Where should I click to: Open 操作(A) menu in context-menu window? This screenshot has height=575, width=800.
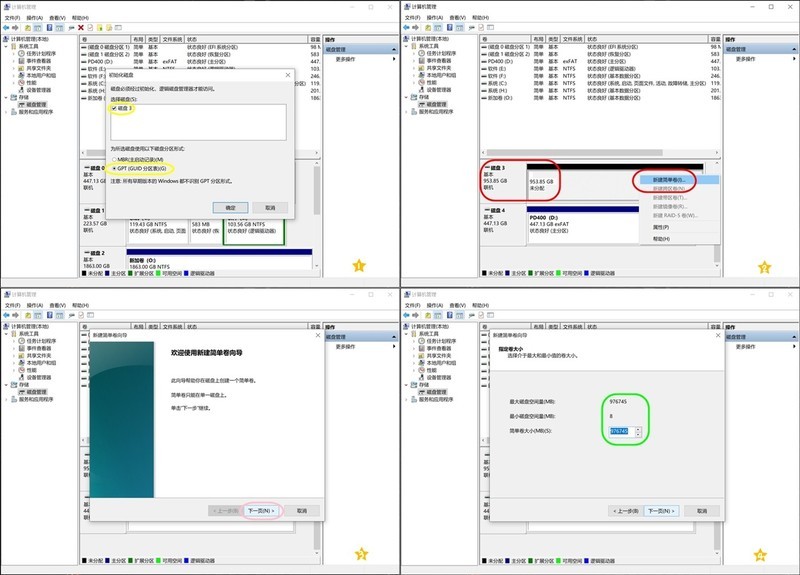tap(435, 17)
